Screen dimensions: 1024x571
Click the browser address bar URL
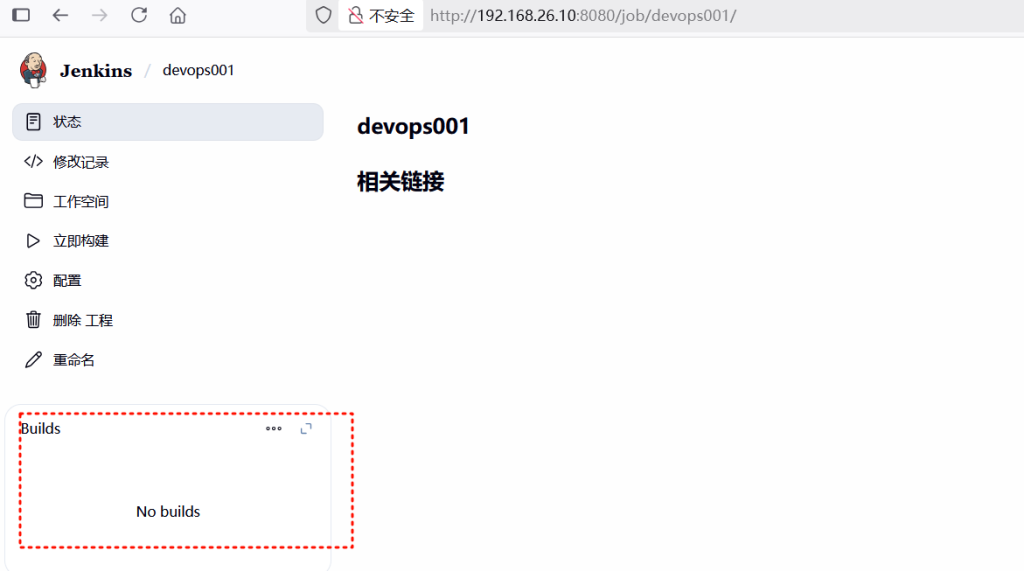click(582, 16)
